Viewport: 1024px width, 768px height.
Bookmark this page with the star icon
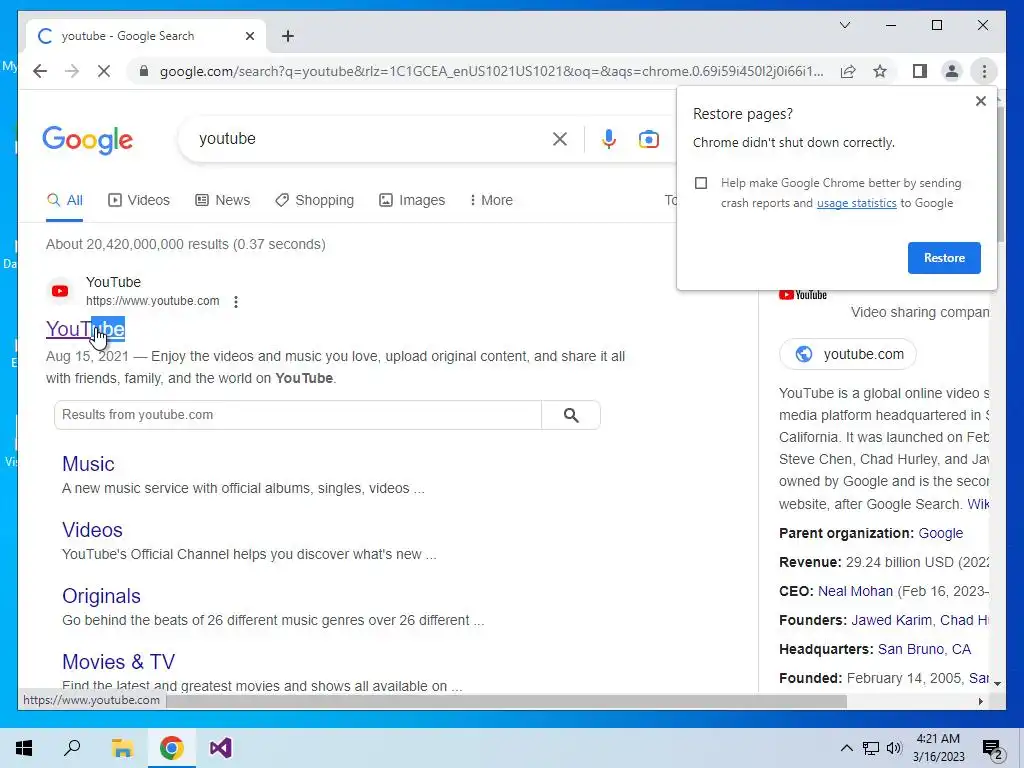(x=880, y=71)
